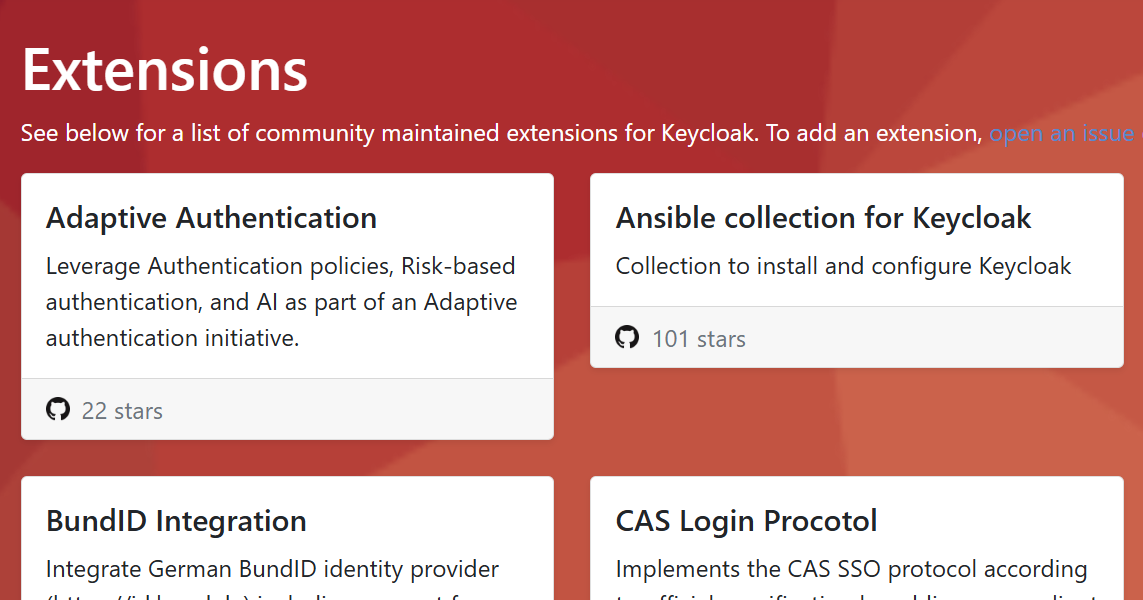The image size is (1143, 600).
Task: Open the CAS Login Procotol extension card
Action: click(x=856, y=540)
